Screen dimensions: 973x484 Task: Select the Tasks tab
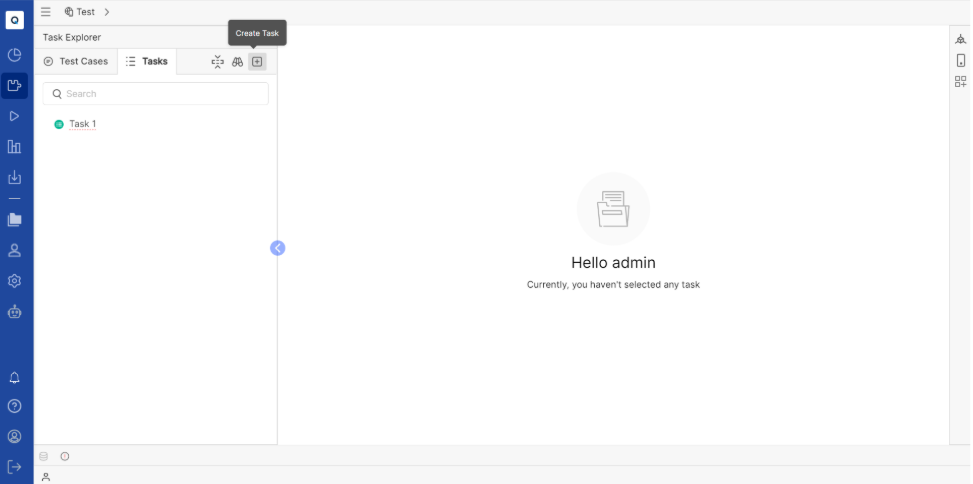pyautogui.click(x=147, y=61)
